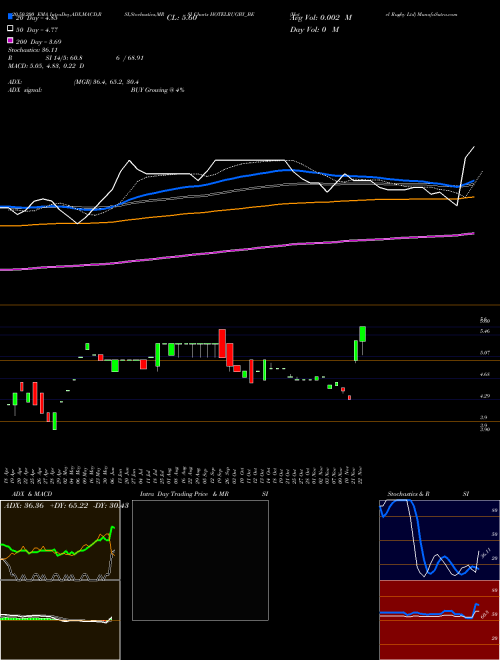Click the 'Intra Day Trading Price & MR' title
500x660 pixels.
point(184,494)
